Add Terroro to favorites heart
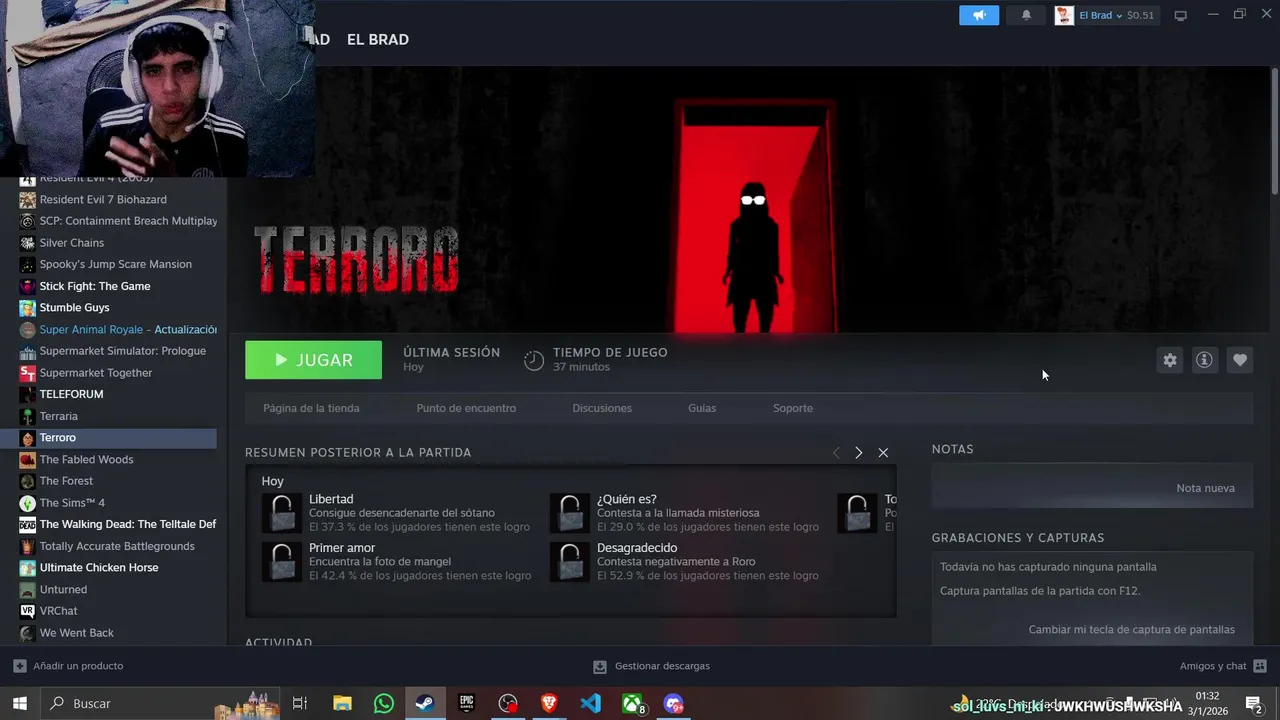The height and width of the screenshot is (720, 1280). (x=1240, y=360)
